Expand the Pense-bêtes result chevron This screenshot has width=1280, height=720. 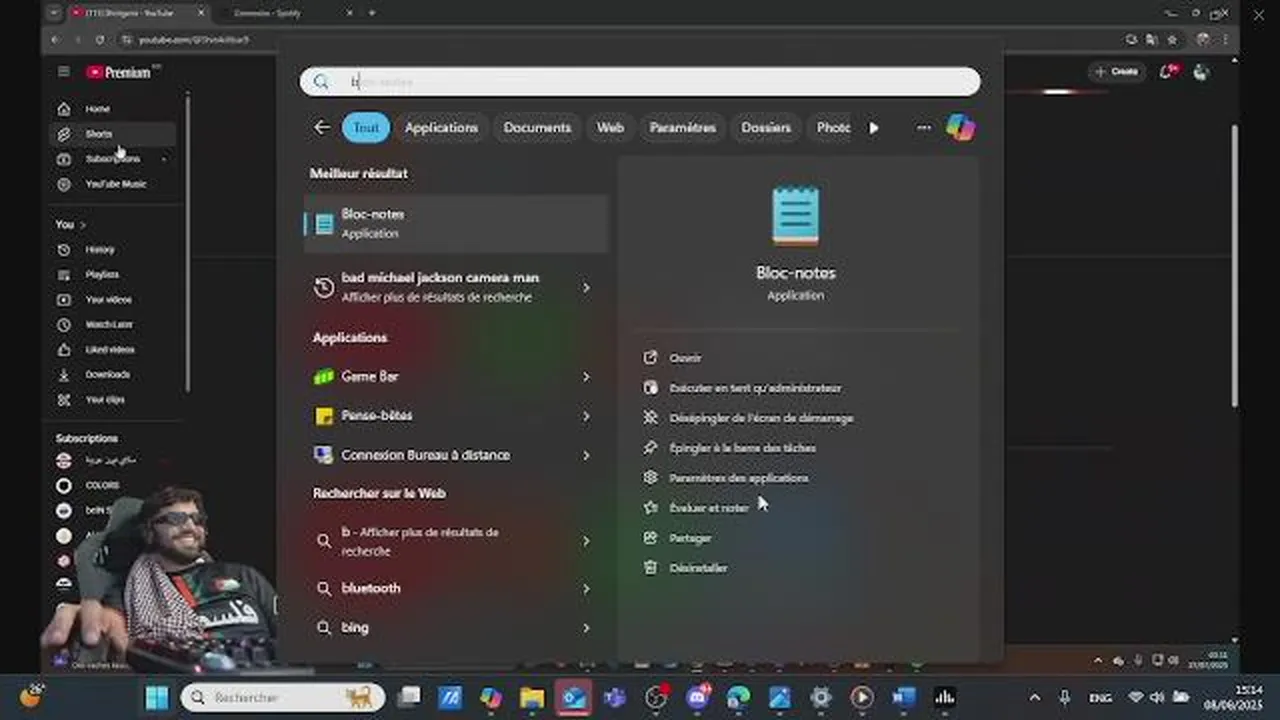point(586,416)
